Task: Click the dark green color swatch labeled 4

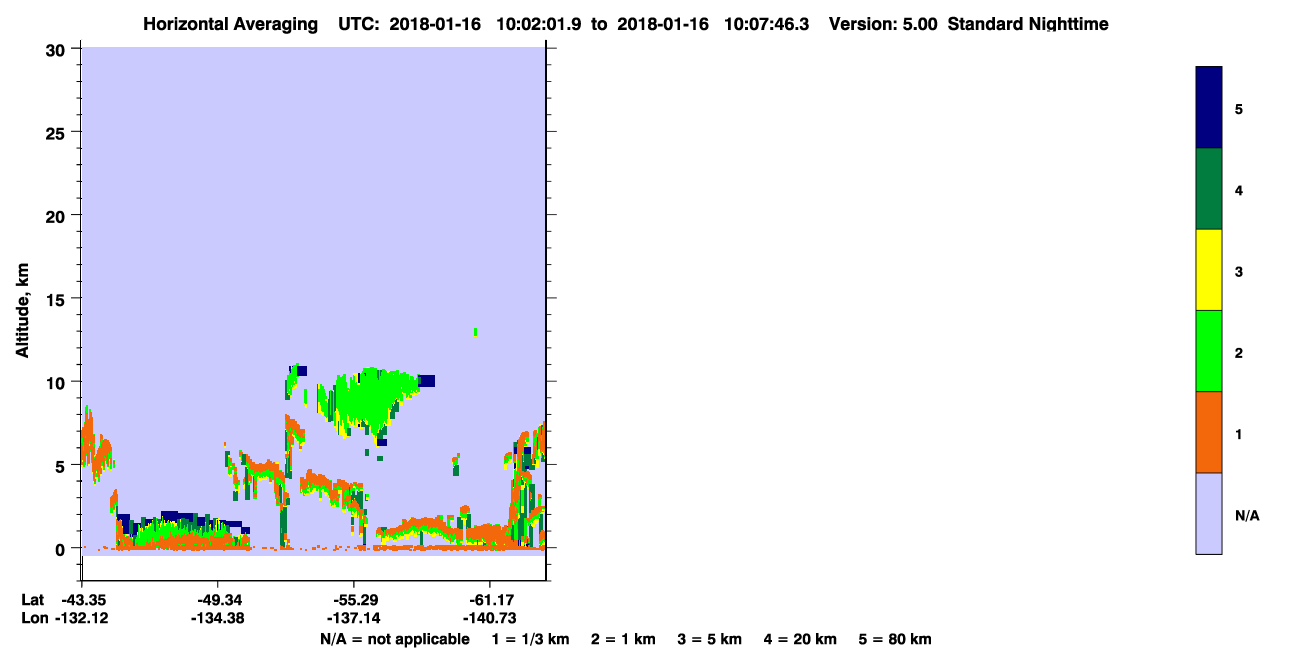Action: click(1209, 189)
